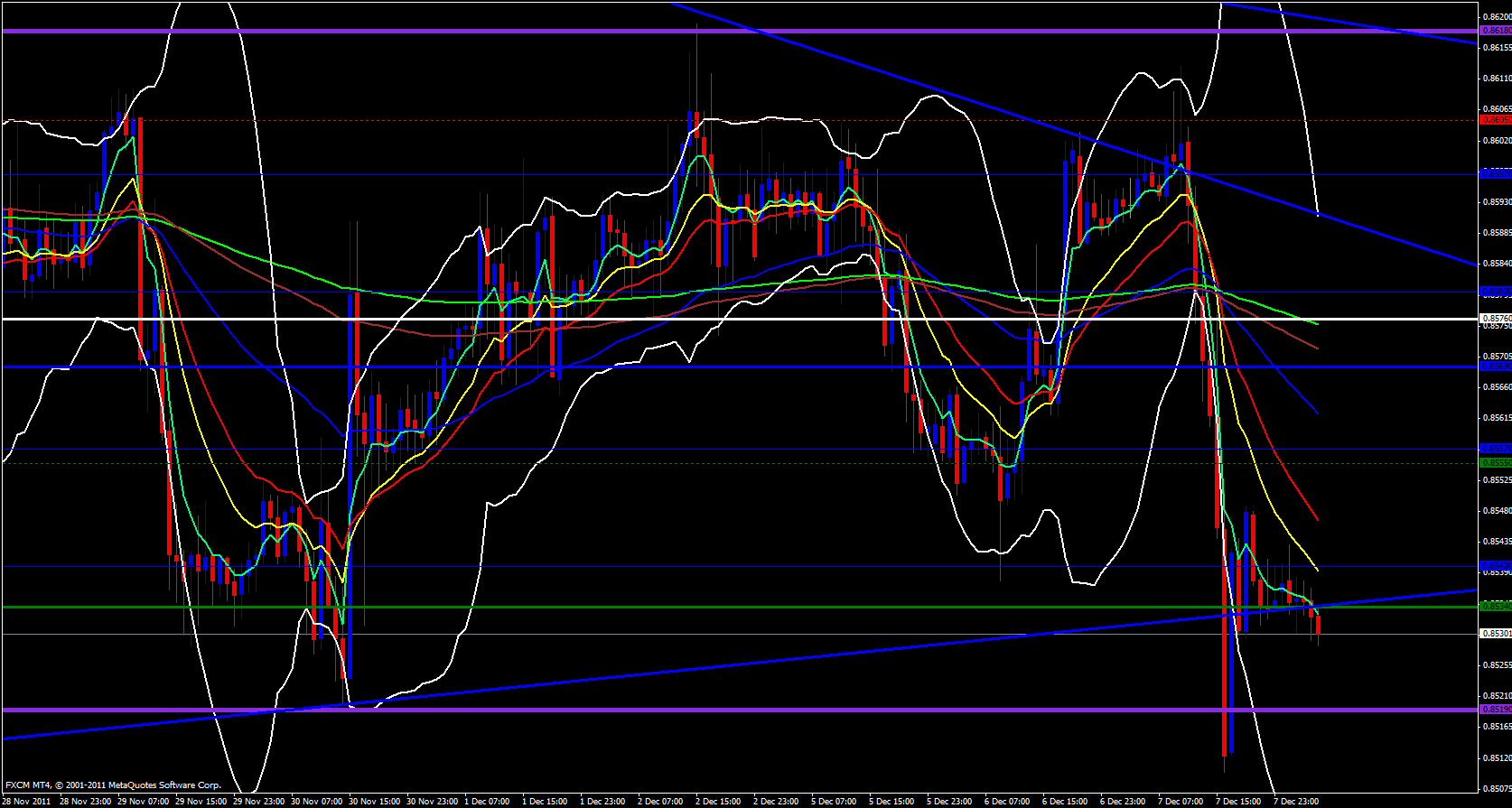Select the 2 Dec 07:00 time marker
This screenshot has height=808, width=1512.
pos(660,801)
